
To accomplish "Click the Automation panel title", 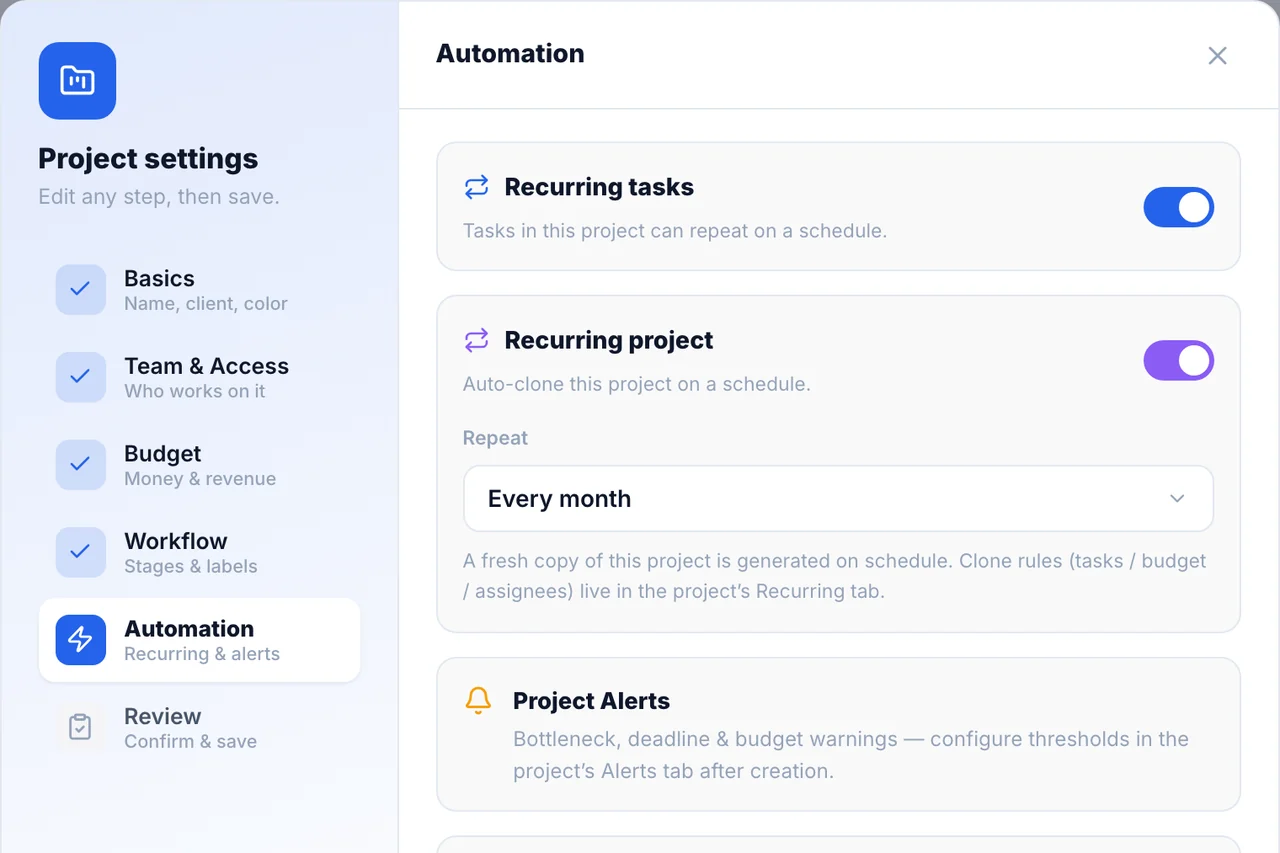I will point(510,53).
